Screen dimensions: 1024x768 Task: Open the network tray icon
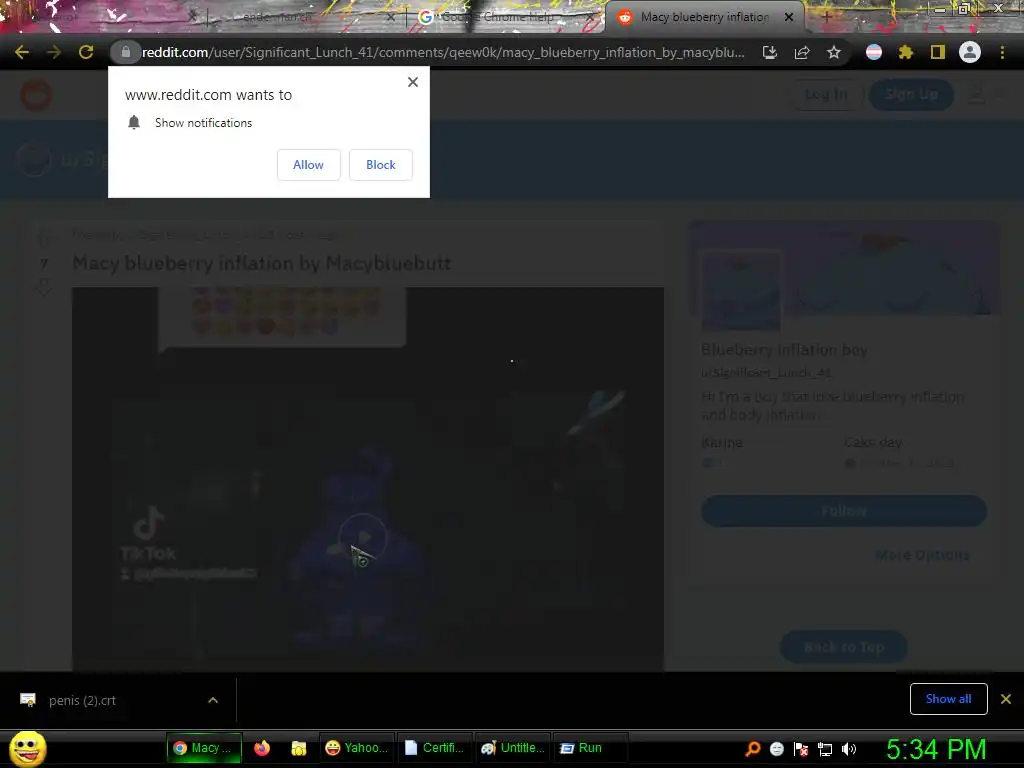click(x=825, y=749)
